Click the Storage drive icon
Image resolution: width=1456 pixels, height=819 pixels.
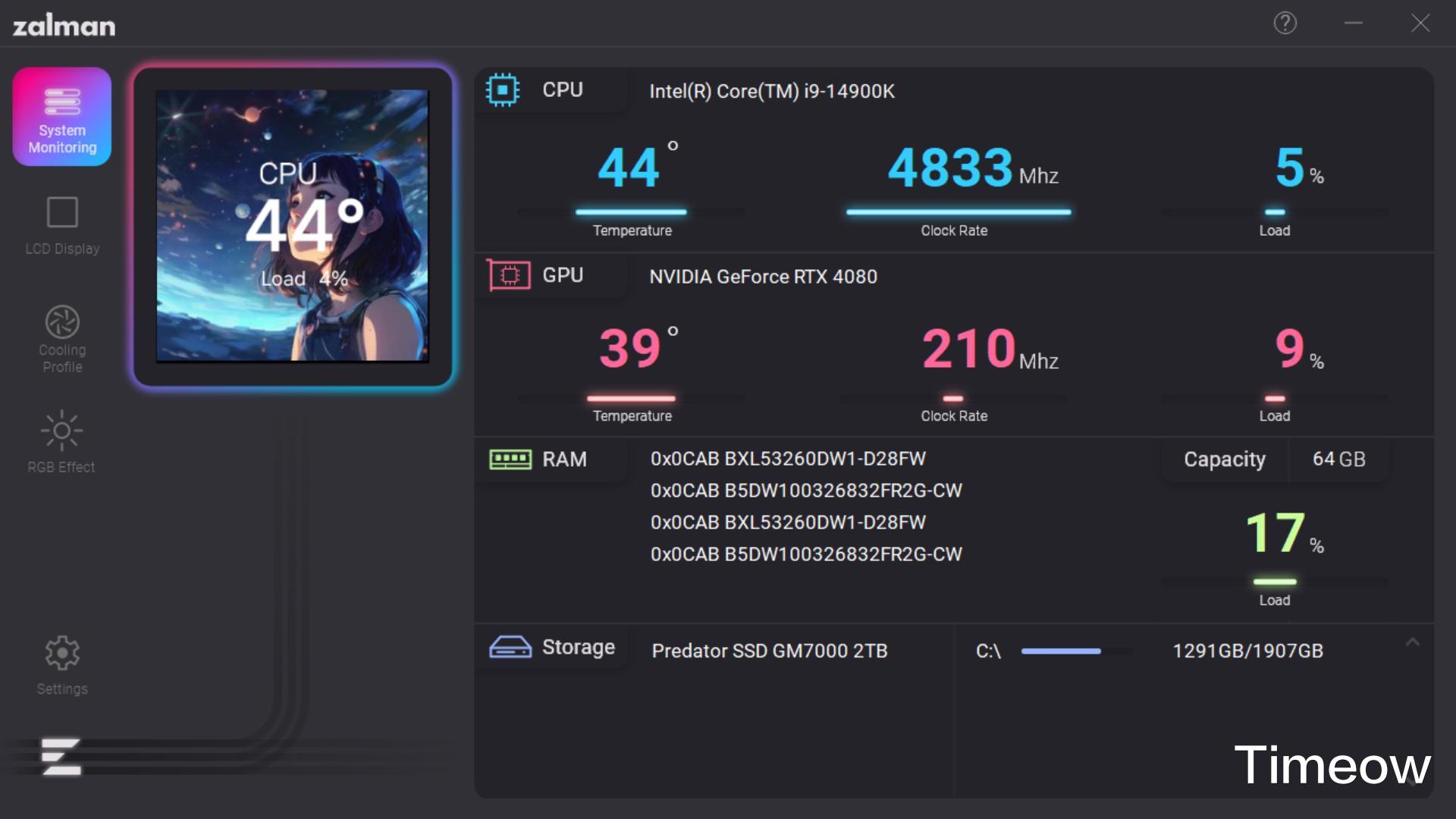click(510, 648)
